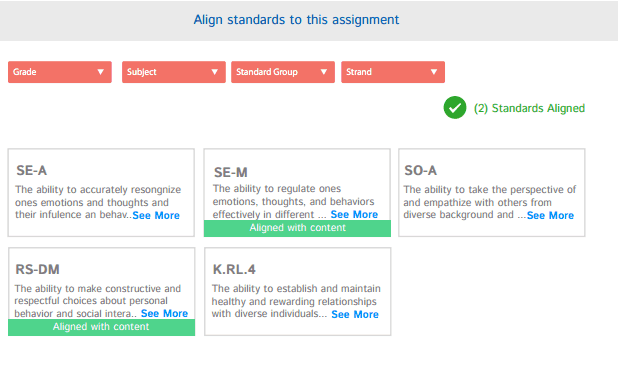Click the Grade dropdown arrow icon

(101, 72)
